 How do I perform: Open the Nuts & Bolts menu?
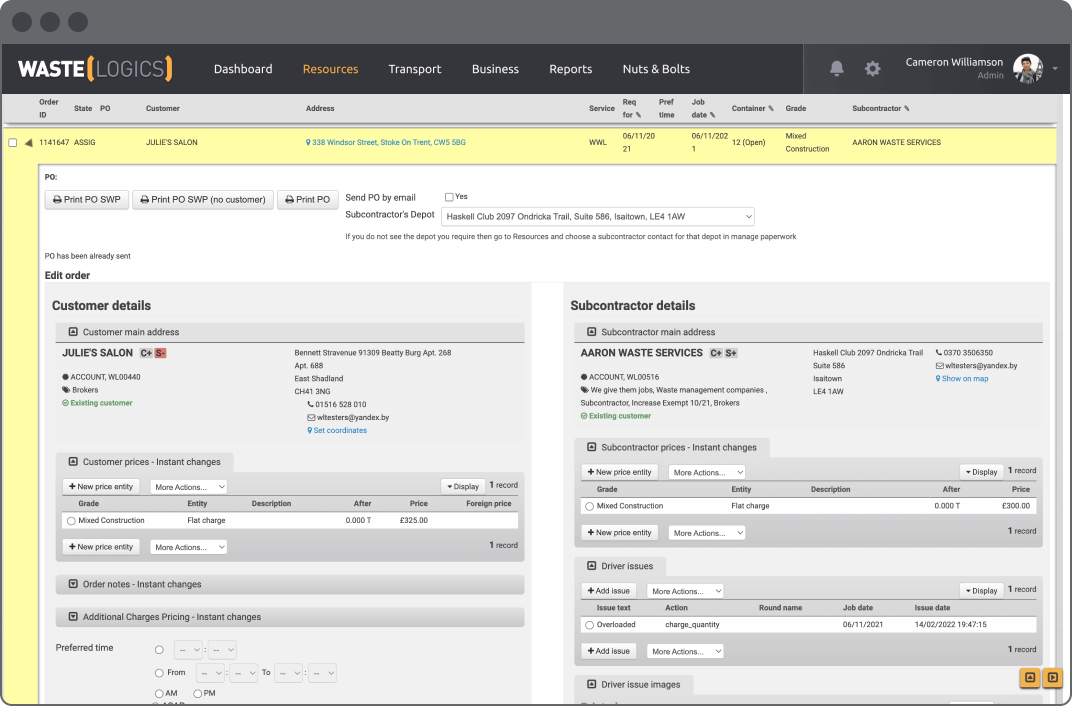[656, 69]
